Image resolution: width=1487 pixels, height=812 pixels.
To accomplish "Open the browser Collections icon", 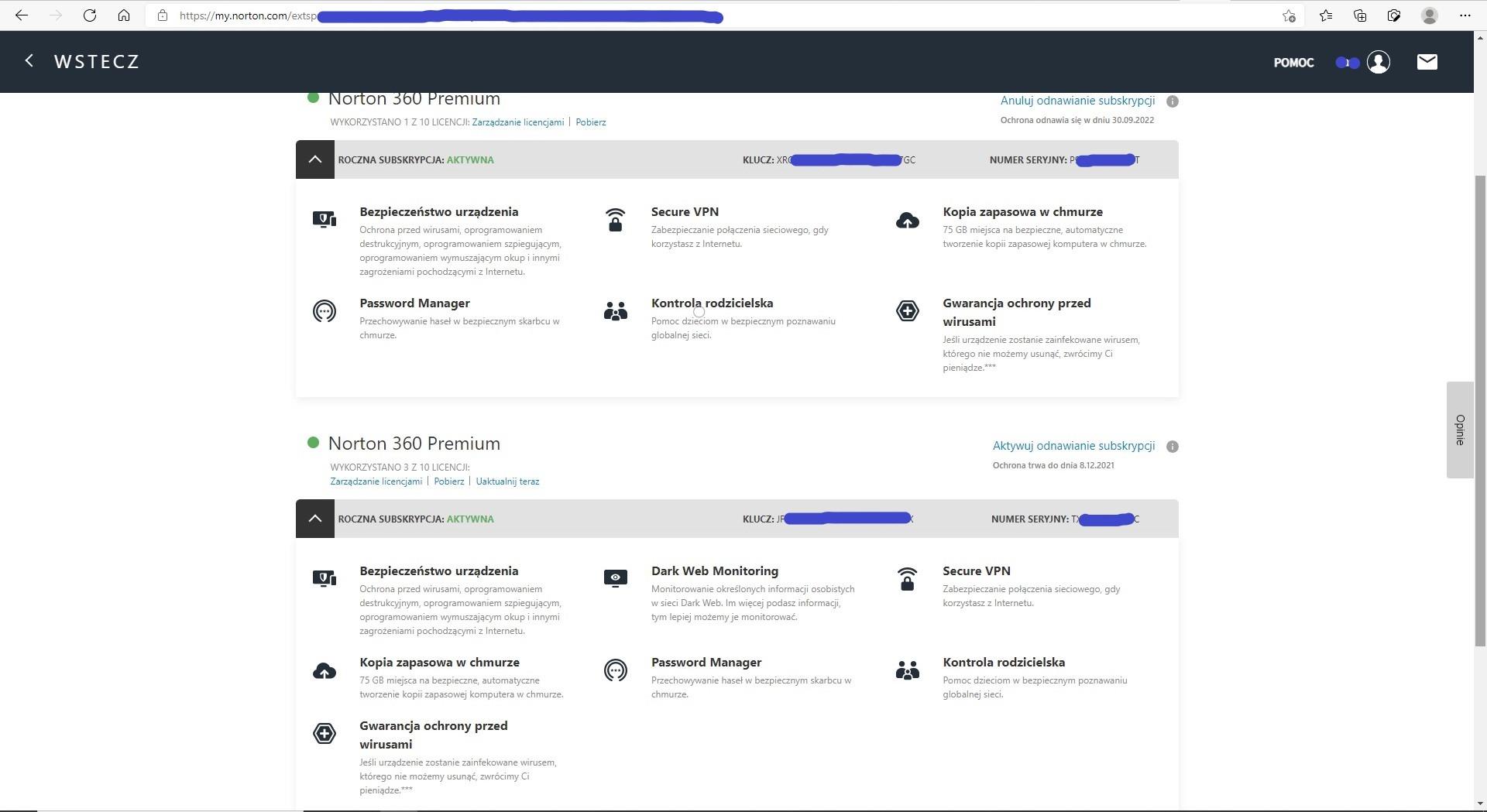I will [x=1360, y=15].
